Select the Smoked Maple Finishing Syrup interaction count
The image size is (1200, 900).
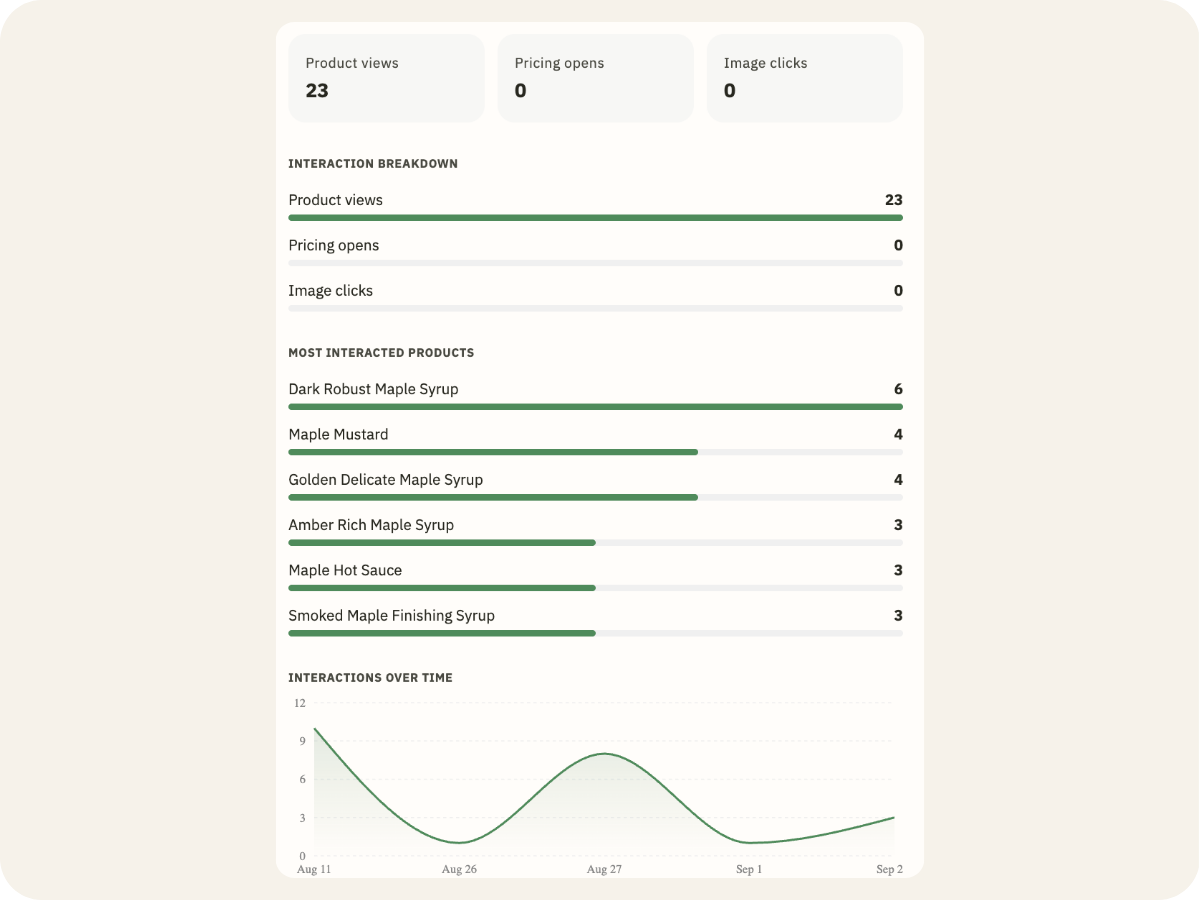(898, 616)
